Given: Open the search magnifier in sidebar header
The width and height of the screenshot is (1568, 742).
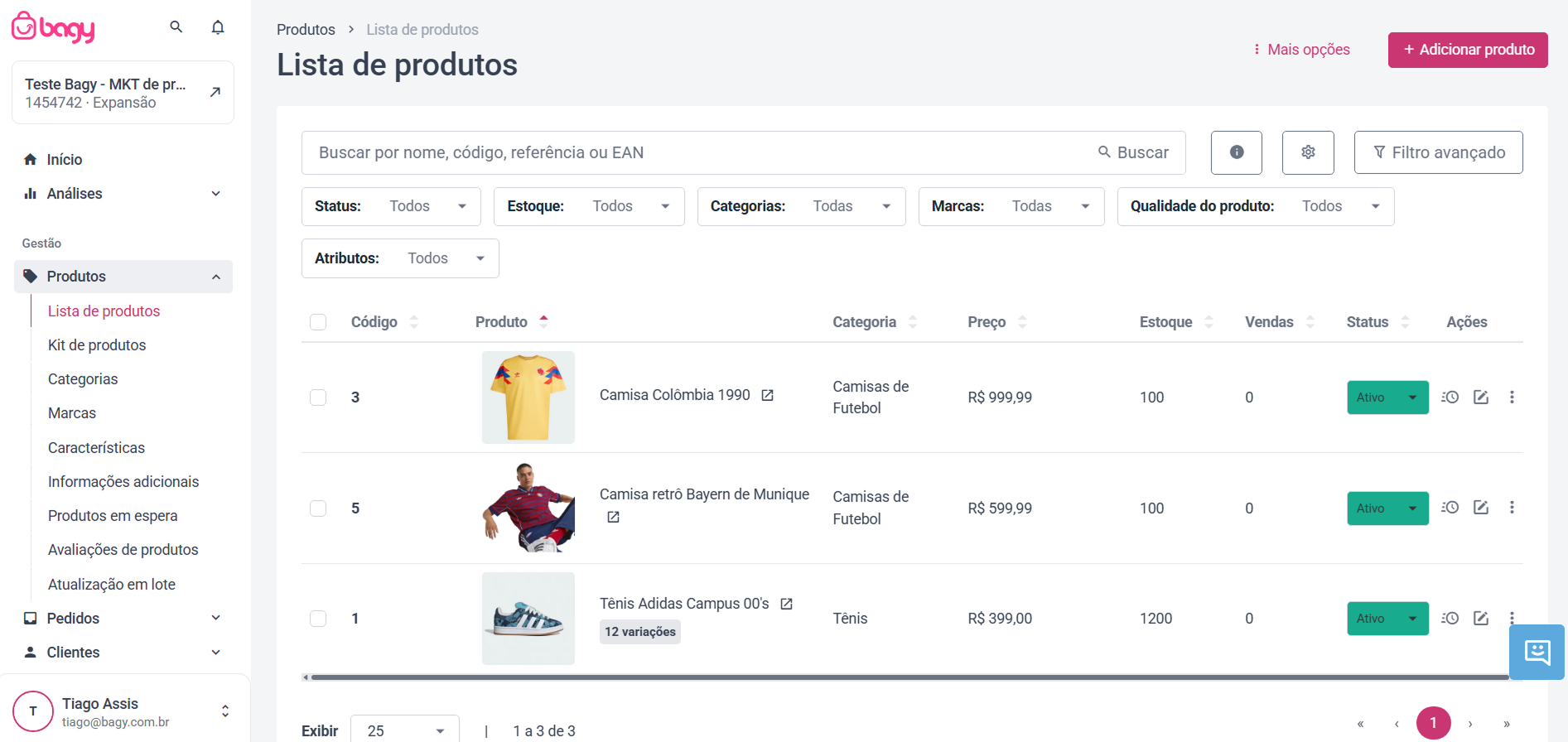Looking at the screenshot, I should (x=176, y=26).
